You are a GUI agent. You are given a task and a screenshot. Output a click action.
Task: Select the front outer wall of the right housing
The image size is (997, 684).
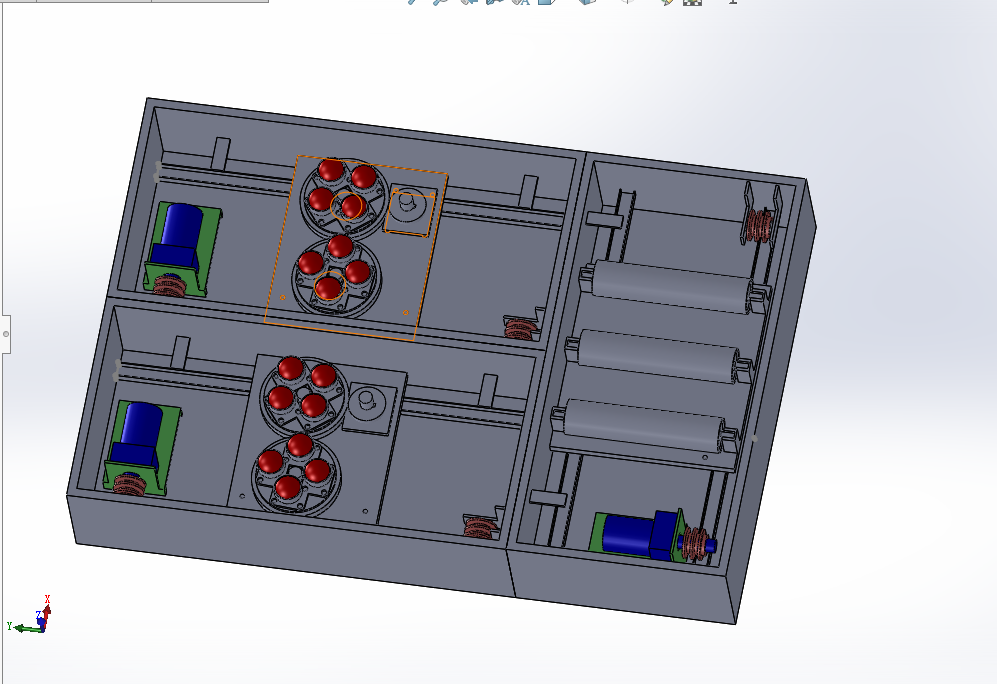tap(623, 586)
